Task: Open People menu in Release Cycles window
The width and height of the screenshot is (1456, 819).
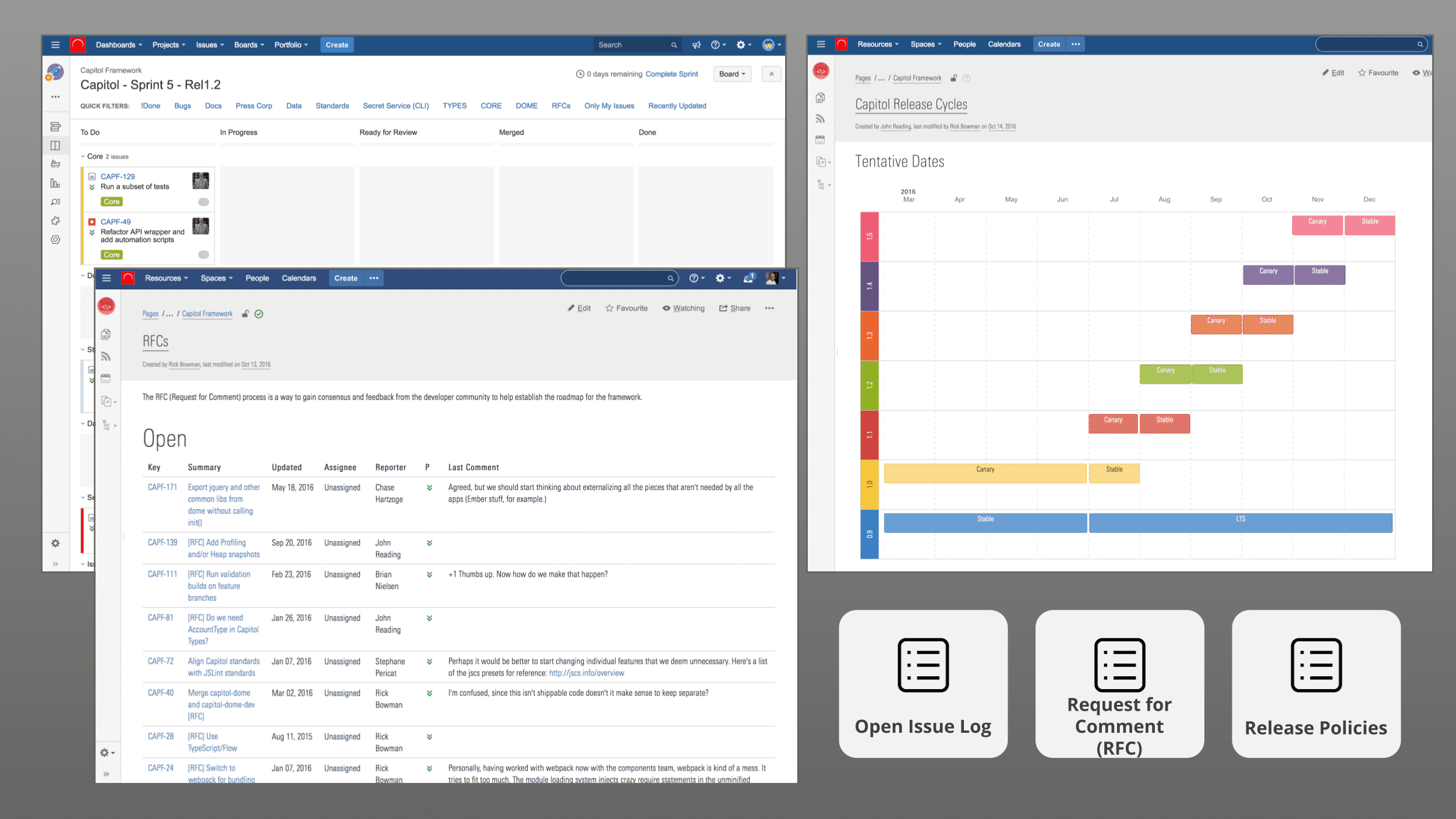Action: (x=964, y=44)
